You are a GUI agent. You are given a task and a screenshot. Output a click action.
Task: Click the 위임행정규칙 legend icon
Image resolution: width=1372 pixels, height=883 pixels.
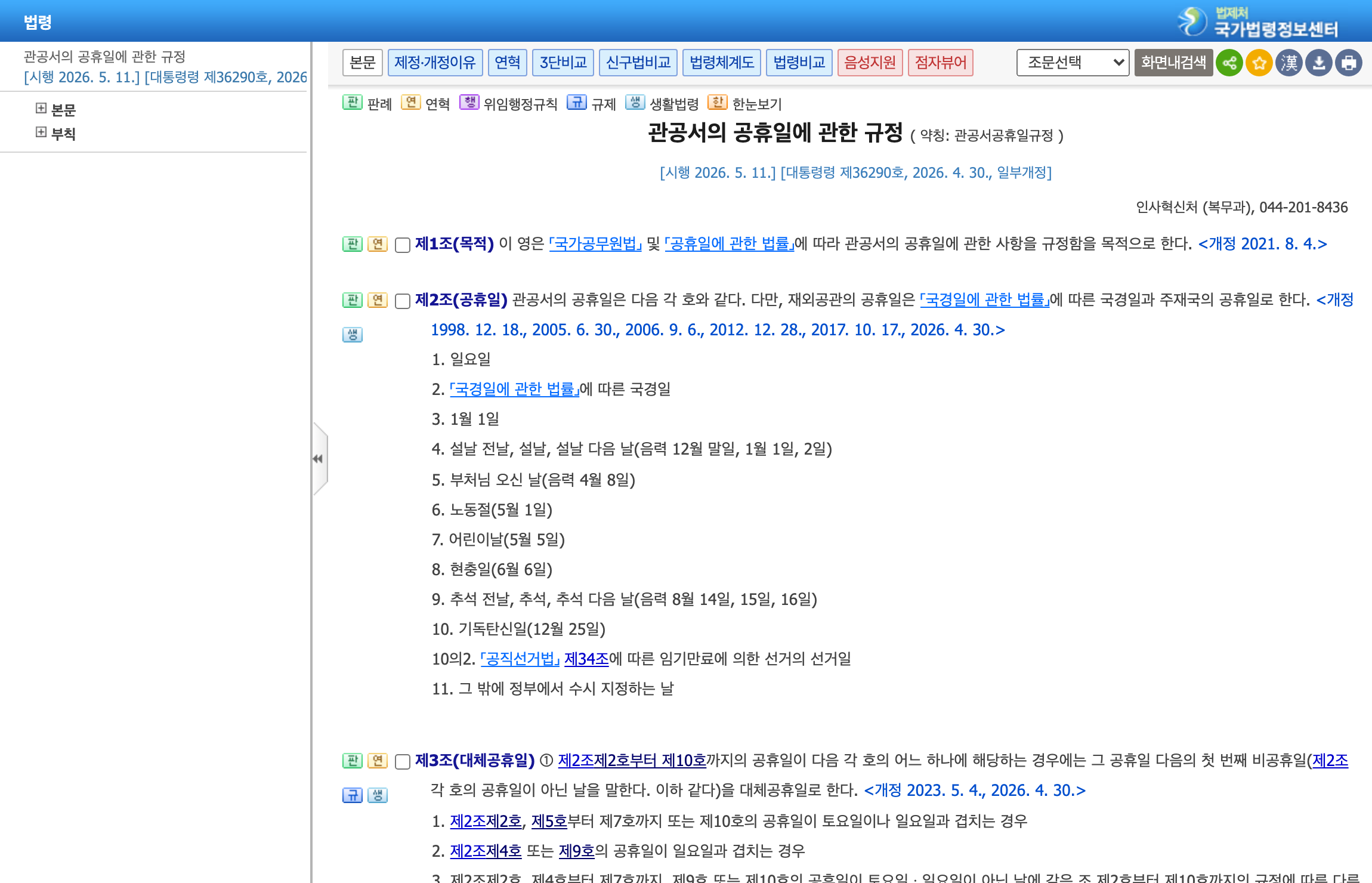coord(469,103)
